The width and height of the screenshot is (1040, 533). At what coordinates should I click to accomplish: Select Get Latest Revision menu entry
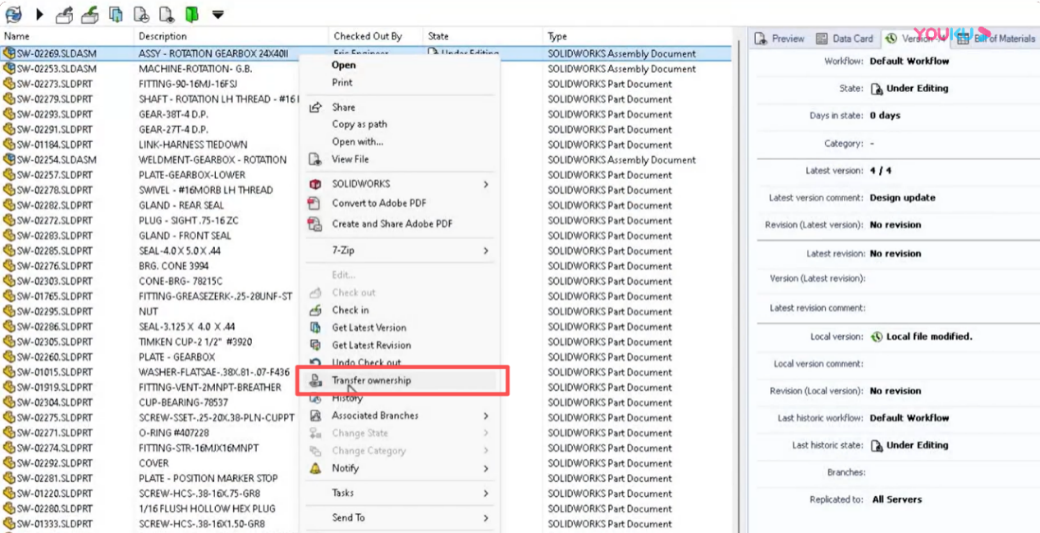(x=371, y=345)
